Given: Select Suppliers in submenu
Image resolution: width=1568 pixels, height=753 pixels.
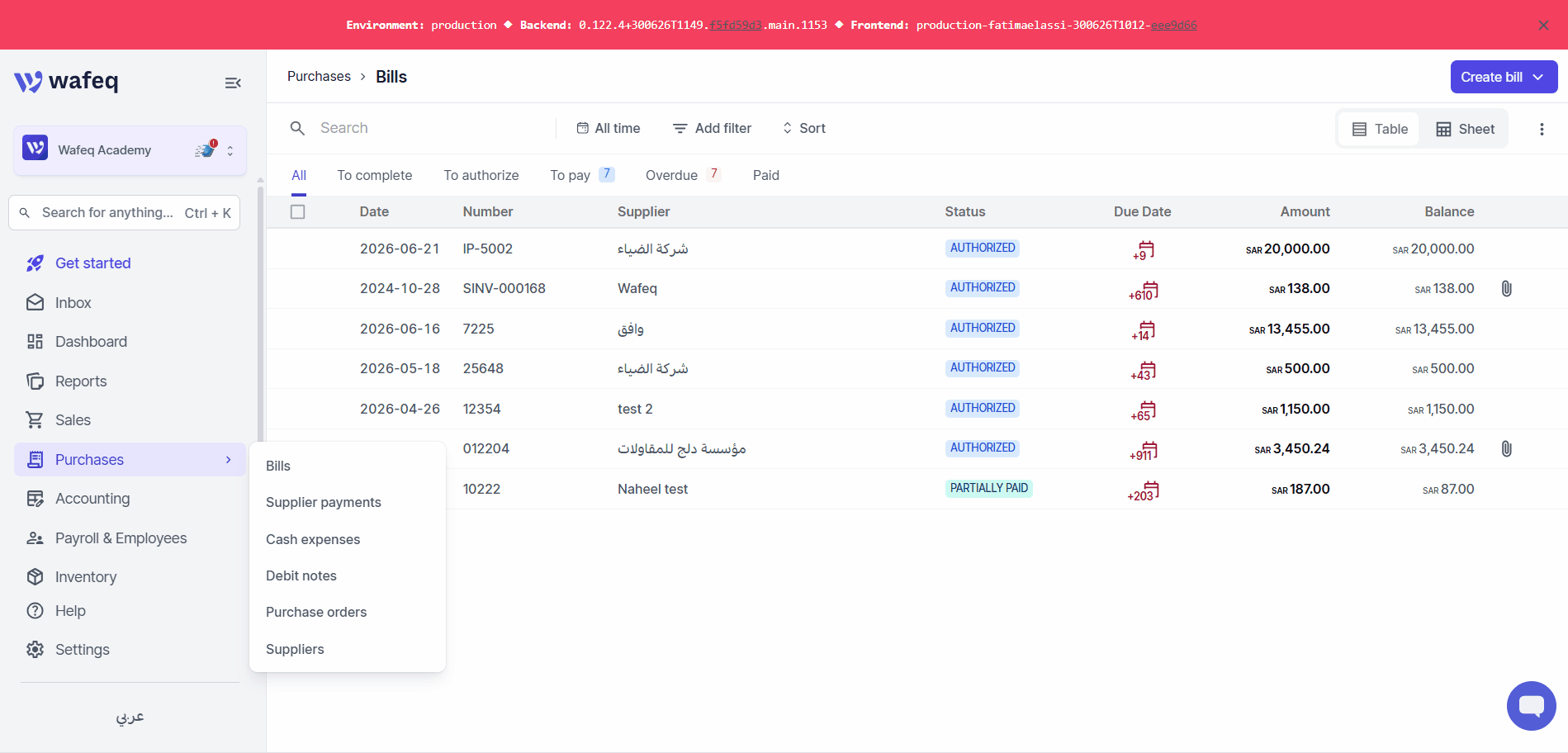Looking at the screenshot, I should point(295,649).
